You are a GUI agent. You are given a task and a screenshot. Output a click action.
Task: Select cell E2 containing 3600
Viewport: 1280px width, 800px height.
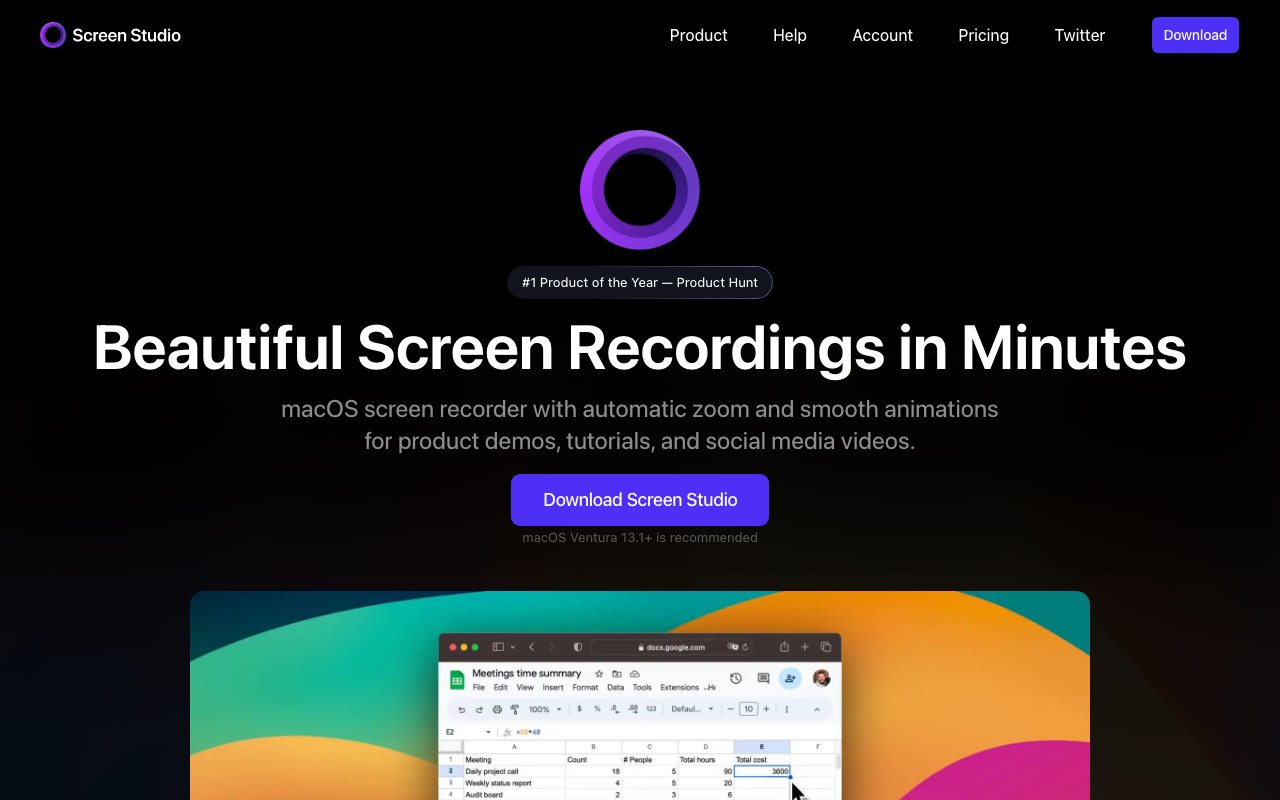[x=762, y=771]
